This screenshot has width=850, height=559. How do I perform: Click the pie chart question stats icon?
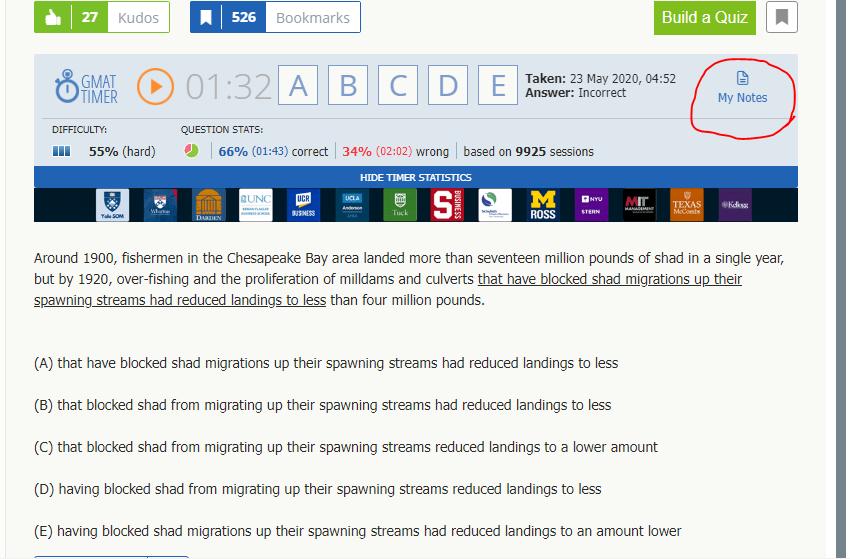pyautogui.click(x=191, y=151)
